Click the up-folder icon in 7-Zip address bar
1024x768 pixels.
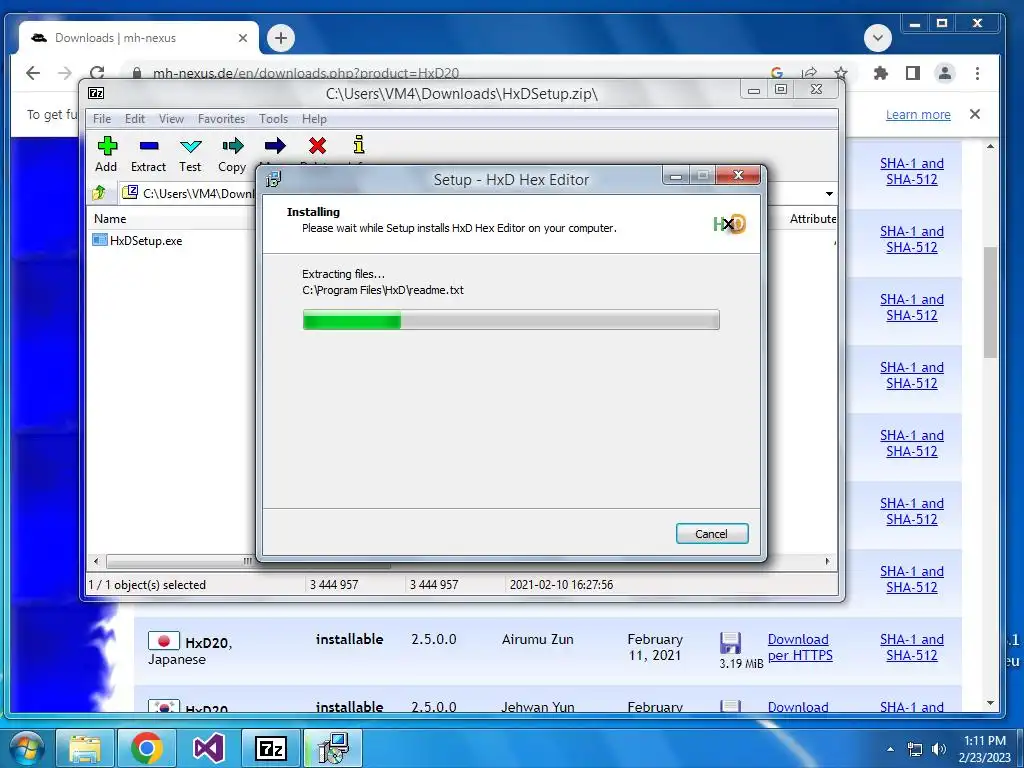(99, 193)
